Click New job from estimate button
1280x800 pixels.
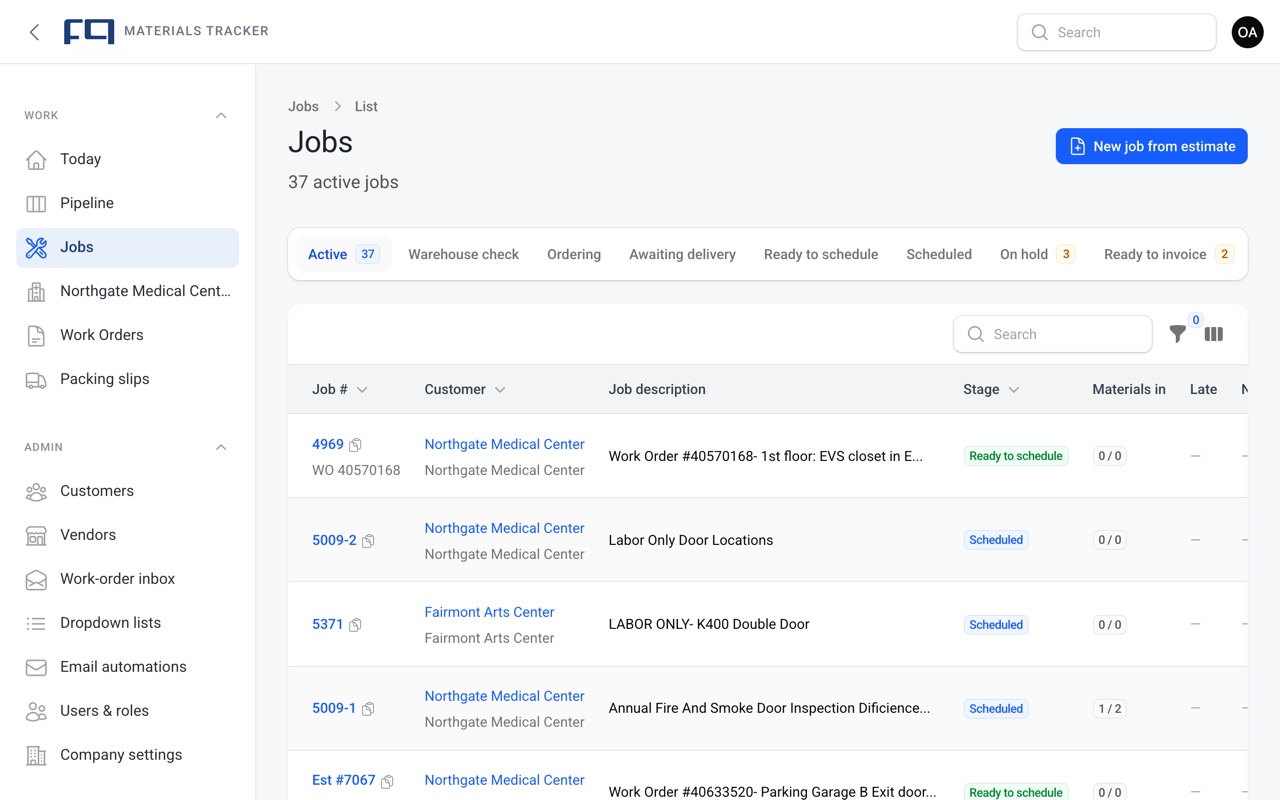click(1151, 146)
